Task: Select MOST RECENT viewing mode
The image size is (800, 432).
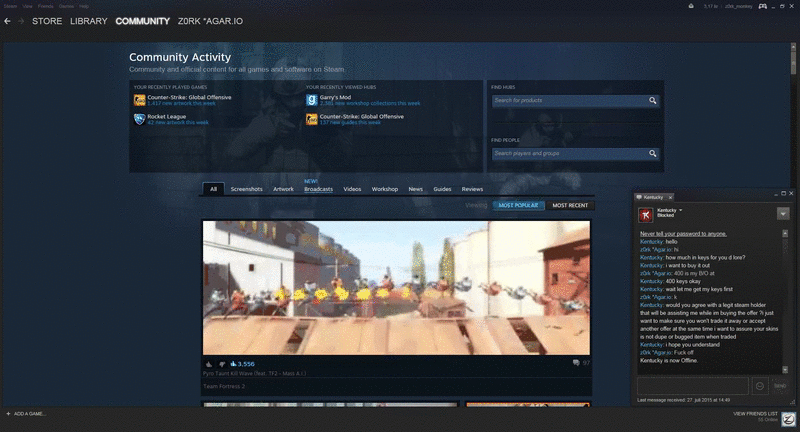Action: (x=570, y=206)
